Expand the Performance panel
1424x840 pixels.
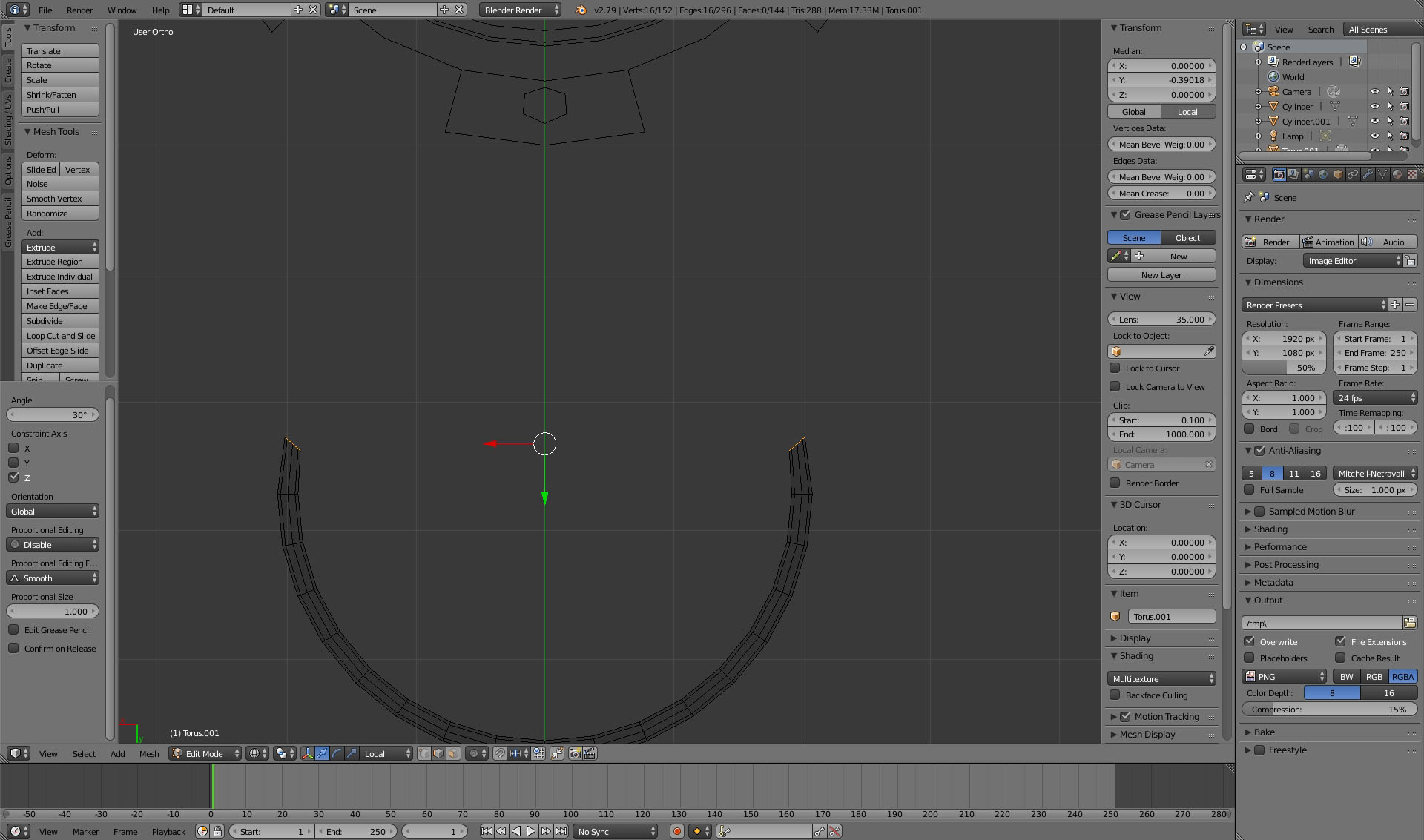point(1280,546)
